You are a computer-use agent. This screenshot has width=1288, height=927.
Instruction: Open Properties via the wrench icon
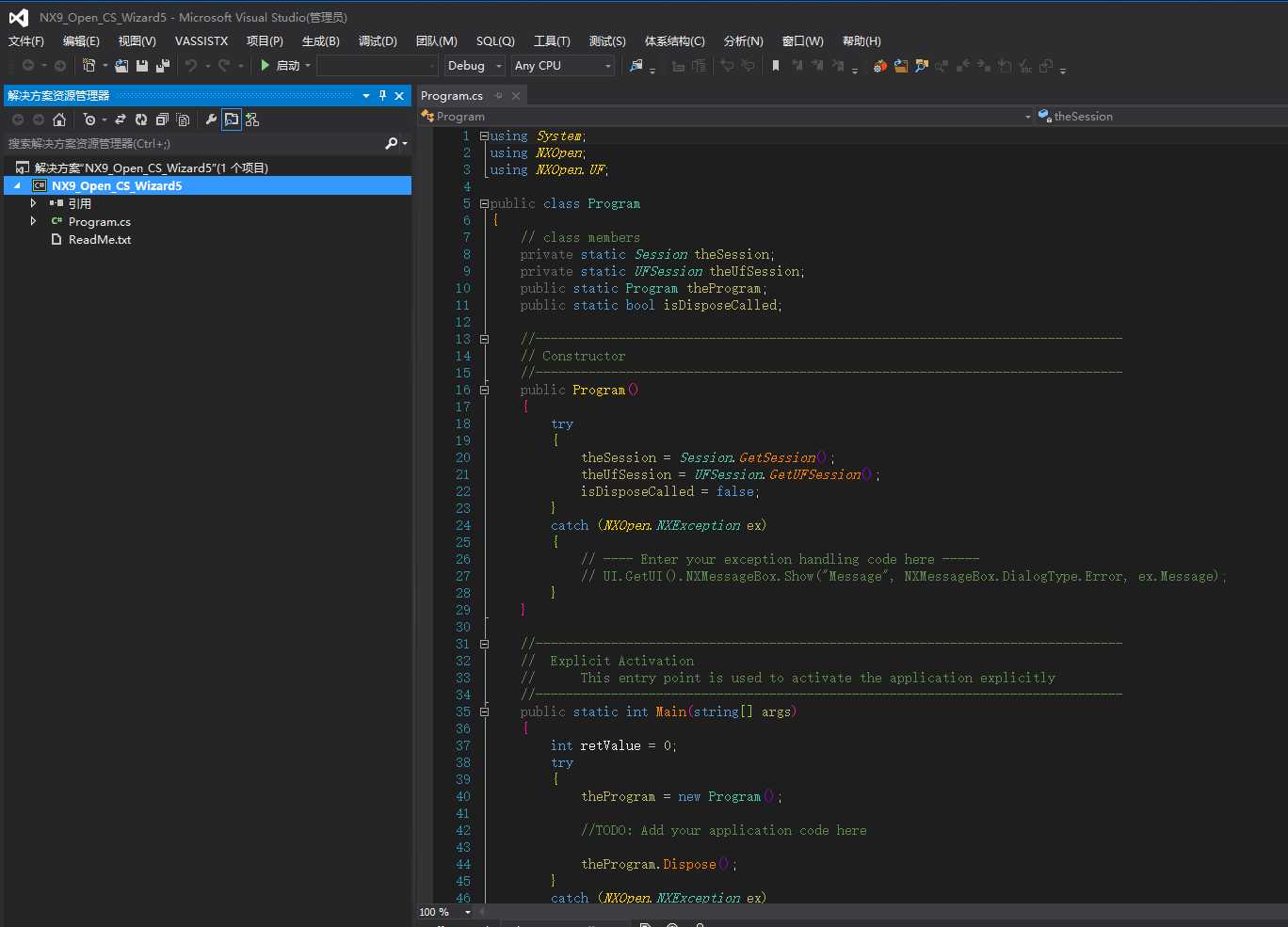(211, 120)
